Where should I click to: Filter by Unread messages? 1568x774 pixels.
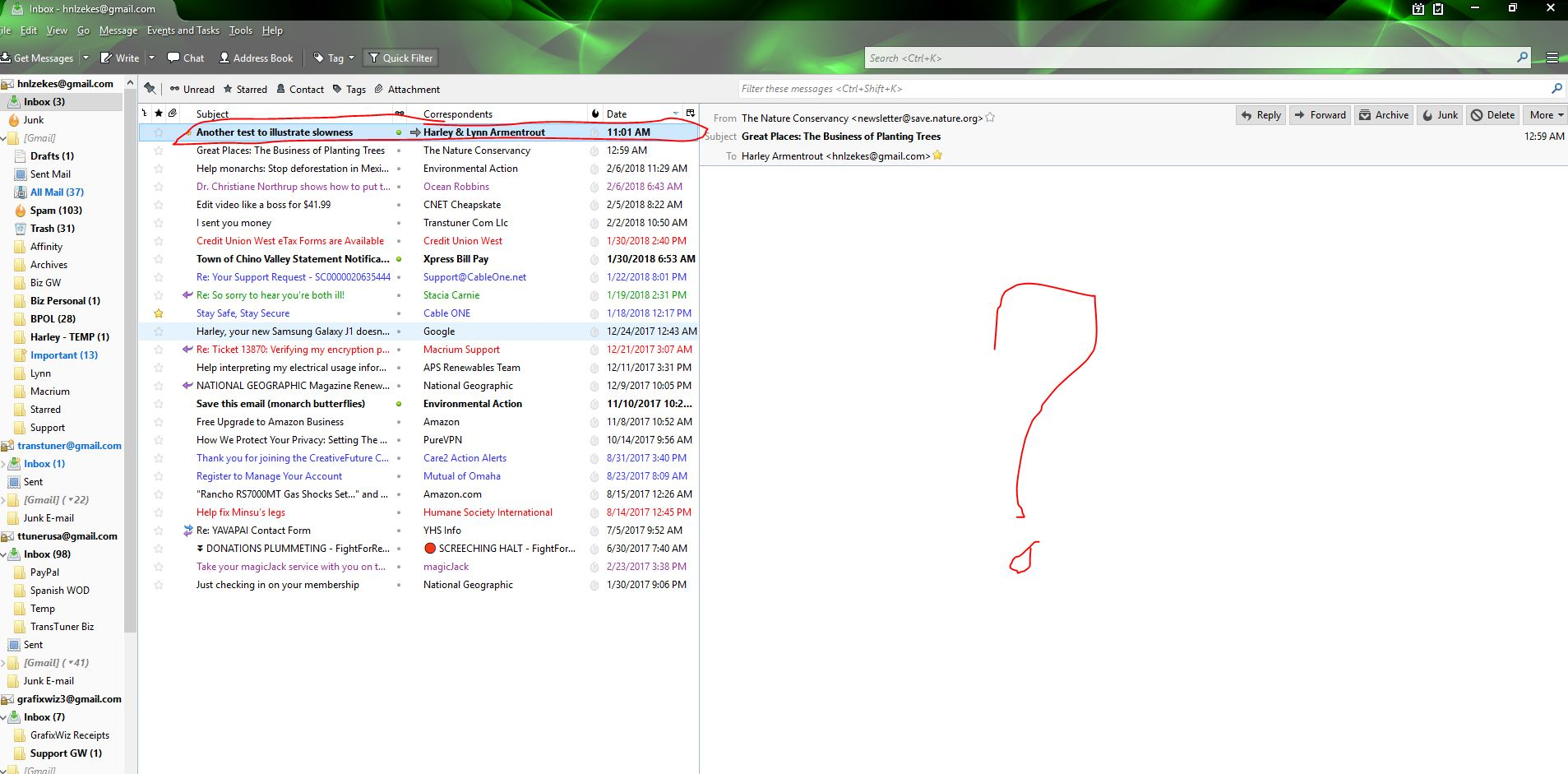[192, 89]
